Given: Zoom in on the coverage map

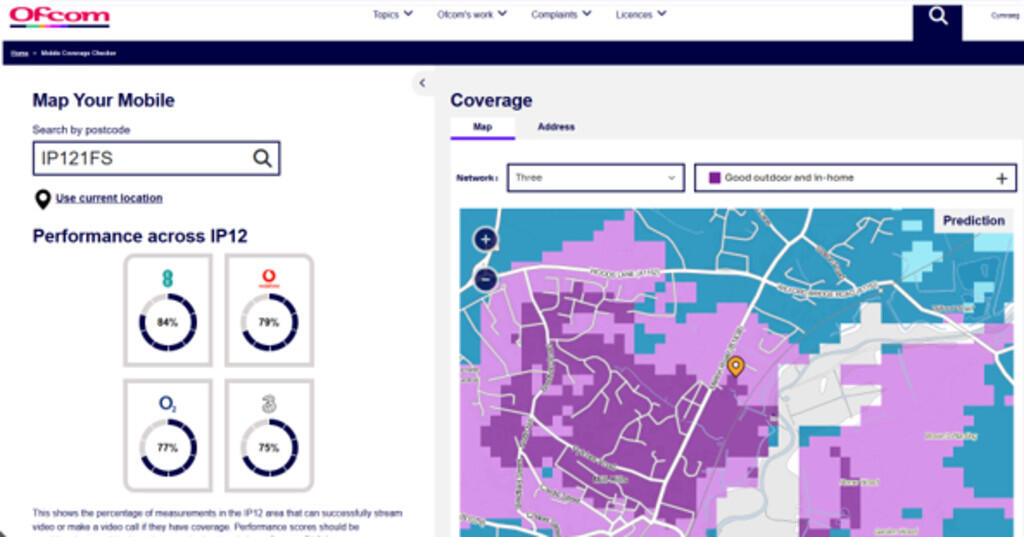Looking at the screenshot, I should 485,239.
